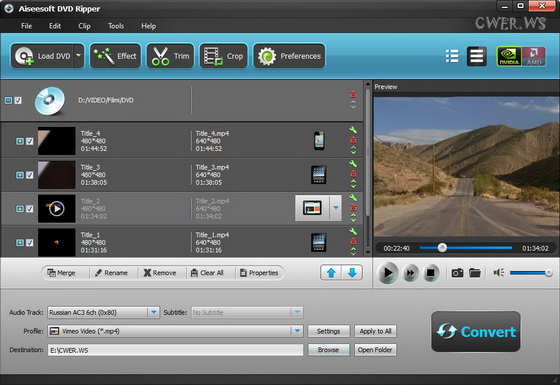Open Title_2 profile dropdown arrow
This screenshot has height=385, width=560.
[x=336, y=208]
